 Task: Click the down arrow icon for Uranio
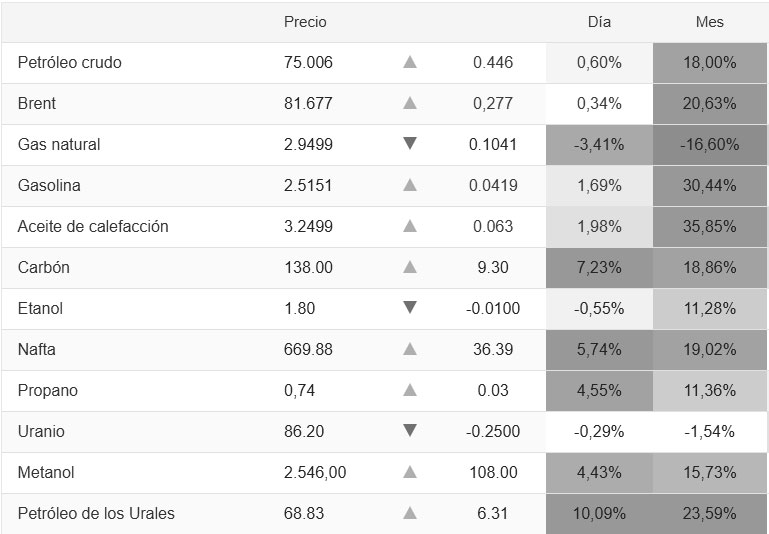click(409, 431)
